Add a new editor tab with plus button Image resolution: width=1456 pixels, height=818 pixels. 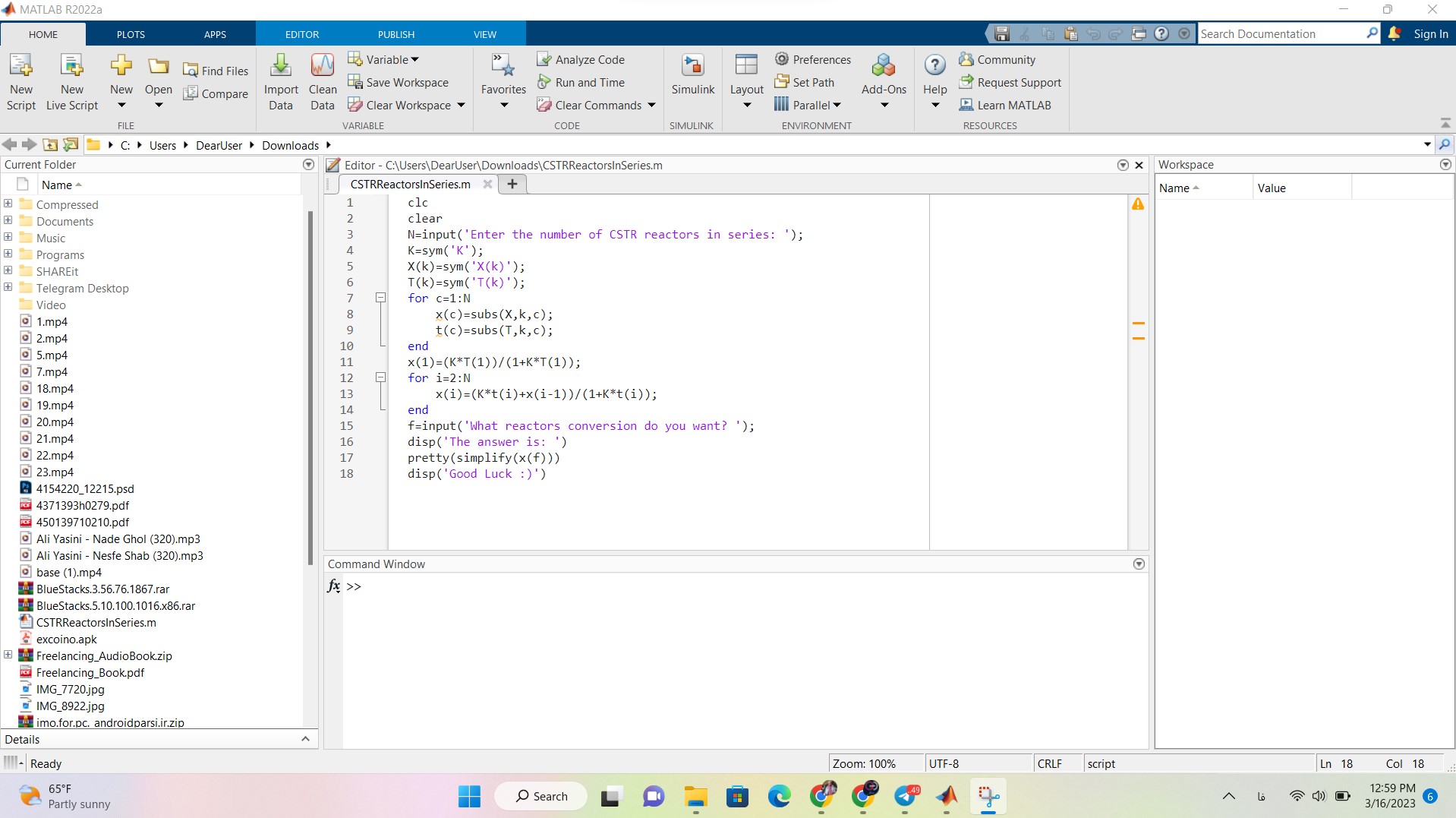(512, 184)
